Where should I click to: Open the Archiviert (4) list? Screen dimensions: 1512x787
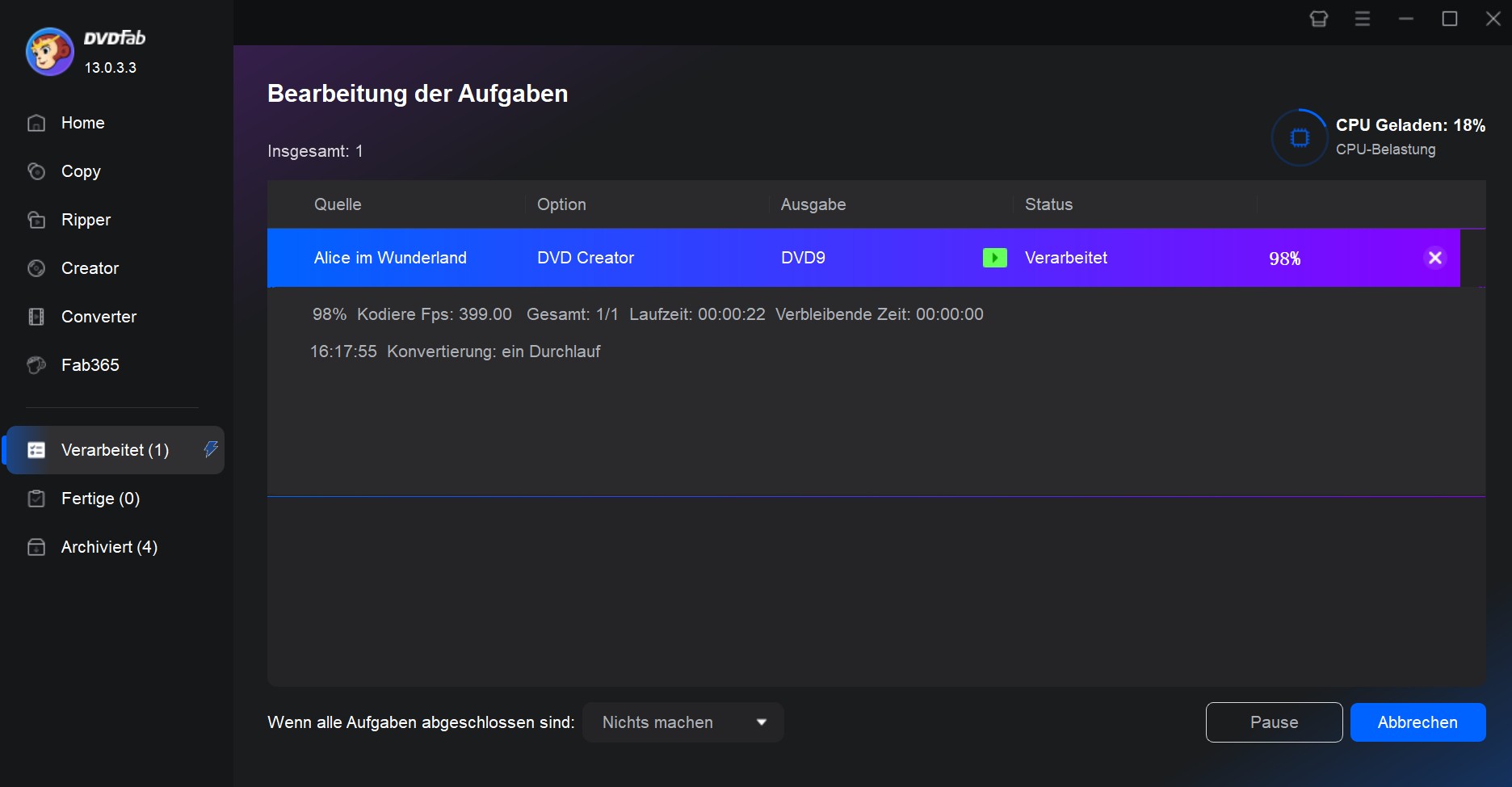point(109,547)
